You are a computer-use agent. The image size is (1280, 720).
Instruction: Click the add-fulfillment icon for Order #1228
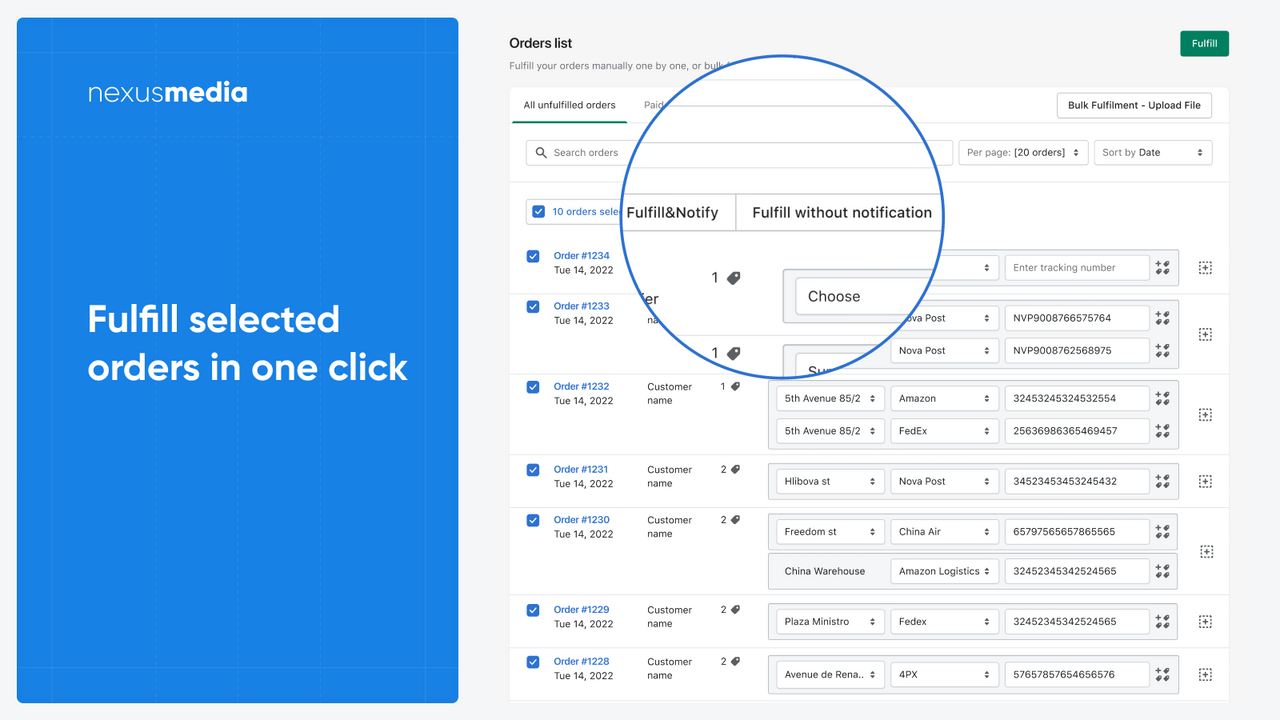(1205, 674)
